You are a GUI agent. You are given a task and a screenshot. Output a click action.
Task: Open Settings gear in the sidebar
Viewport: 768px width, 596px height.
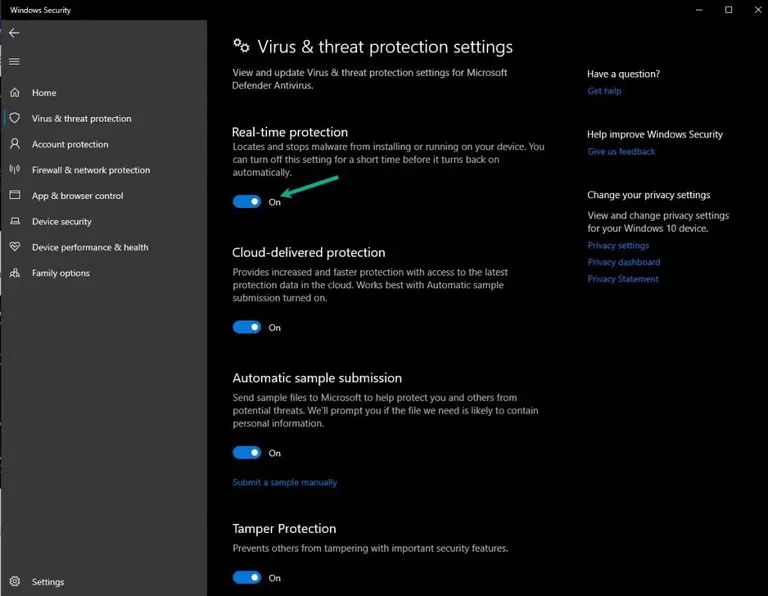pyautogui.click(x=15, y=581)
